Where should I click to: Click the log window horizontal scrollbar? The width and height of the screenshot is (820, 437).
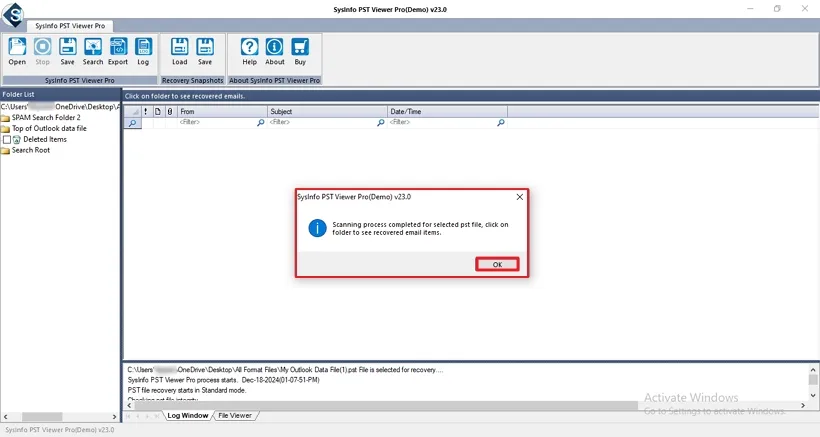coord(386,406)
